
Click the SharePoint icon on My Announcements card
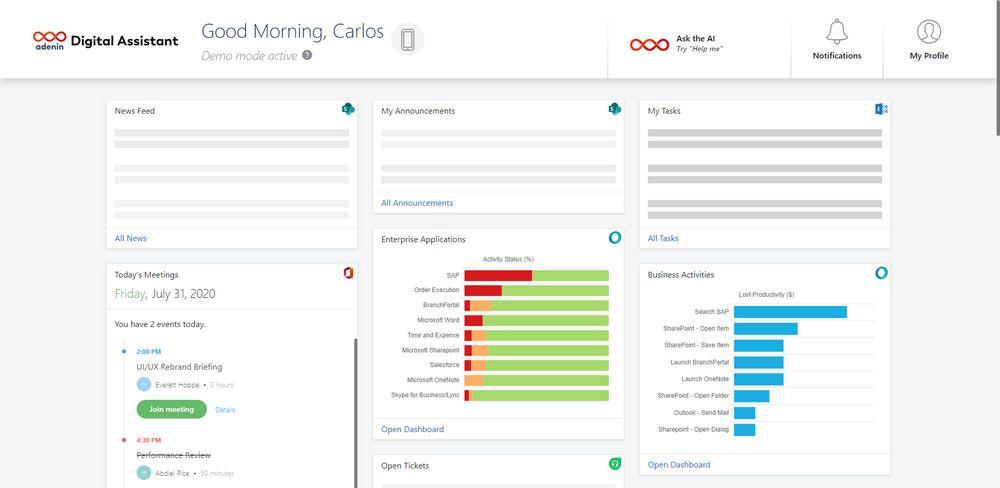(614, 109)
